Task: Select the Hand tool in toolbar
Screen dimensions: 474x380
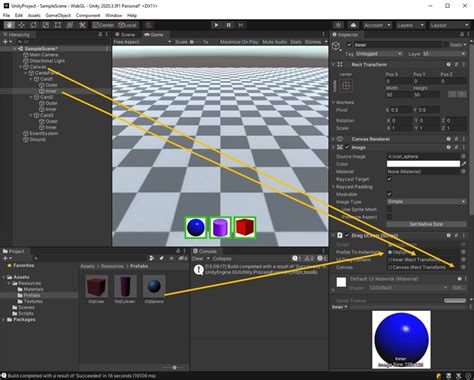Action: click(x=9, y=25)
